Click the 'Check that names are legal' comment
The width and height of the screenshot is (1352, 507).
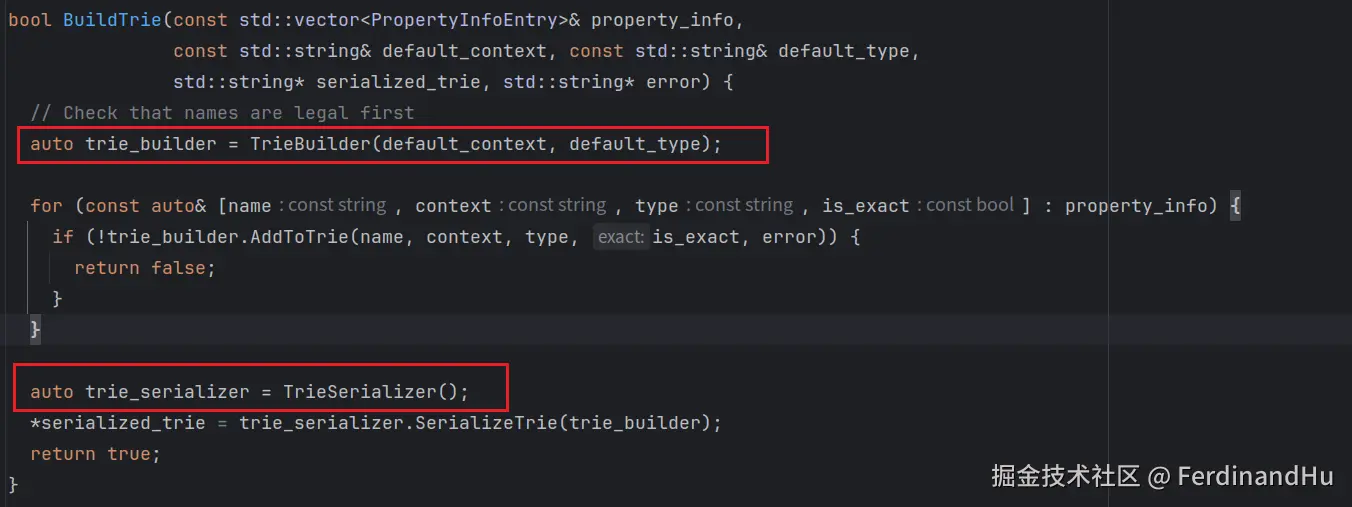click(x=222, y=112)
